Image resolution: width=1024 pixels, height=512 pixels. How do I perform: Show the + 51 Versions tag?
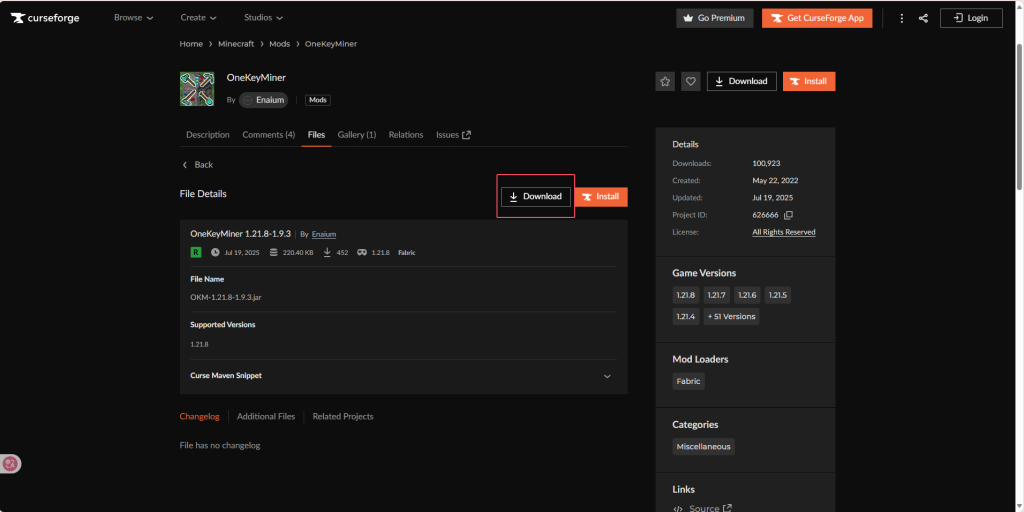(731, 316)
